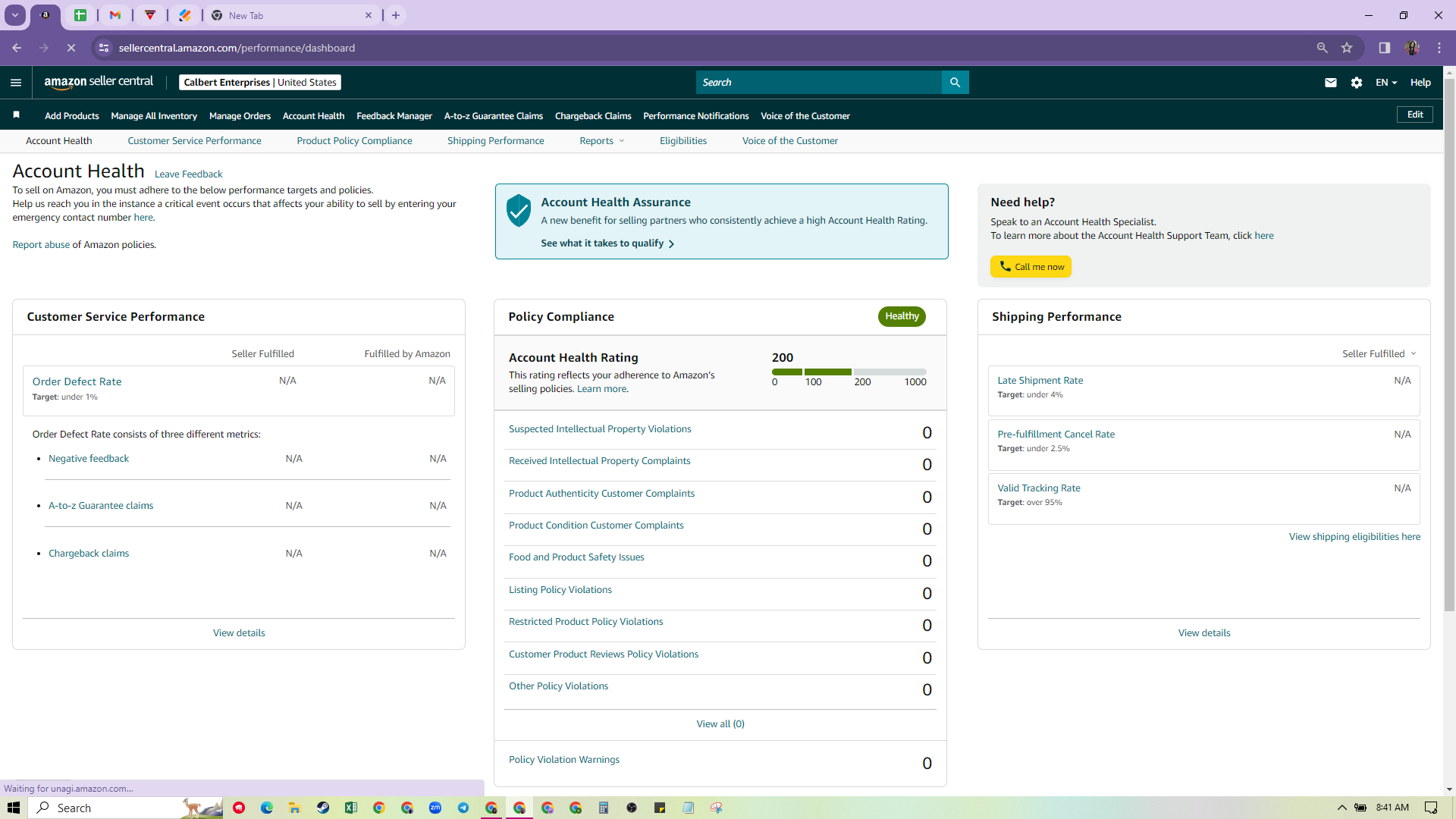1456x819 pixels.
Task: Open Chargeback Claims menu item
Action: point(593,116)
